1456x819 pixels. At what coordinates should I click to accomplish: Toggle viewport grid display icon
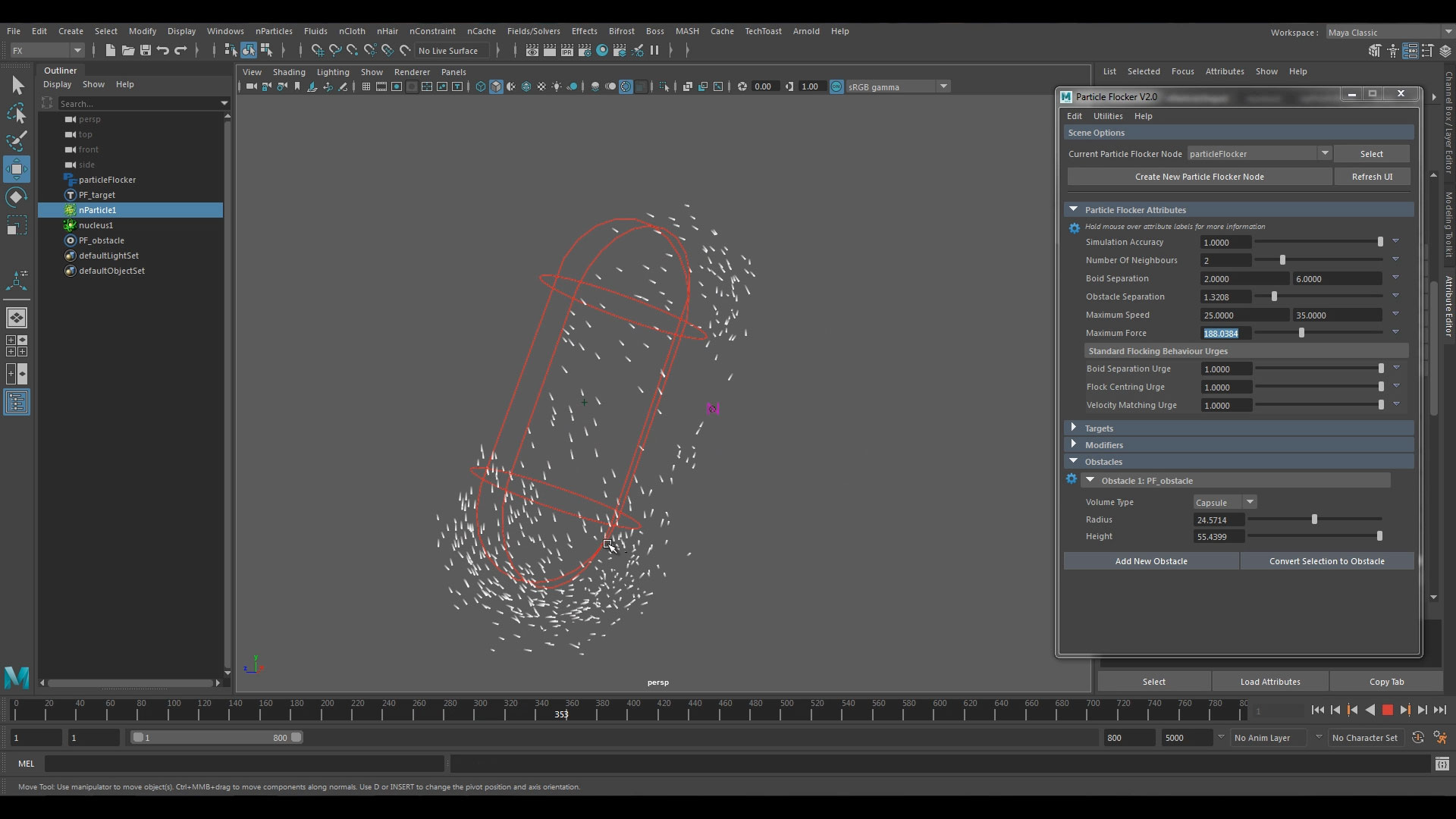(x=366, y=86)
